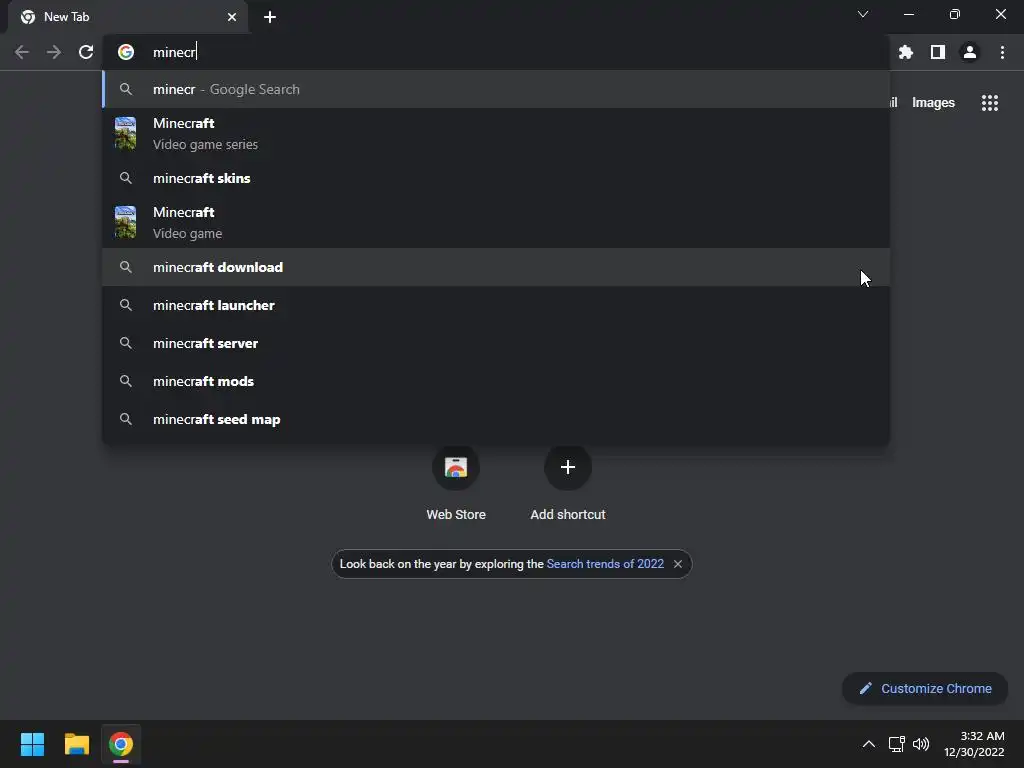Choose Minecraft Video game series suggestion
The height and width of the screenshot is (768, 1024).
496,134
